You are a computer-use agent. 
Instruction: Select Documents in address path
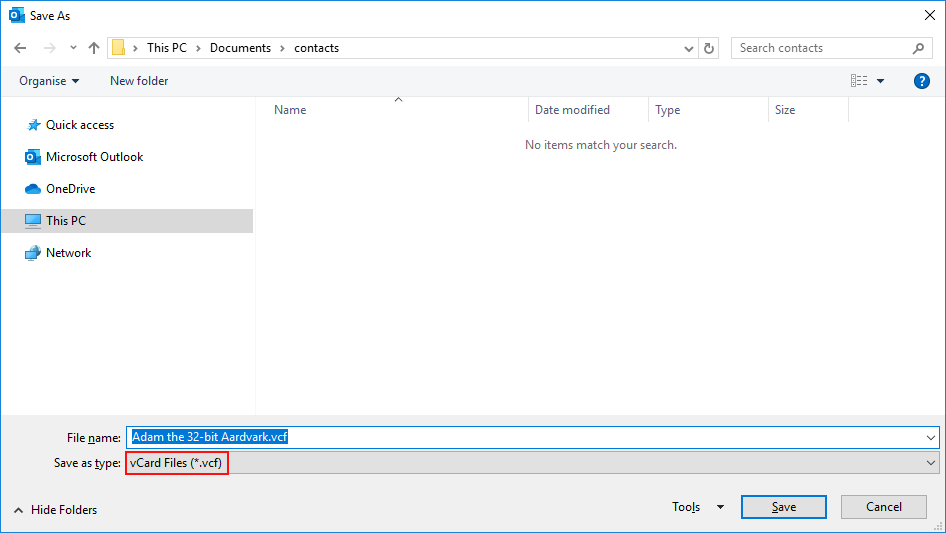coord(240,48)
